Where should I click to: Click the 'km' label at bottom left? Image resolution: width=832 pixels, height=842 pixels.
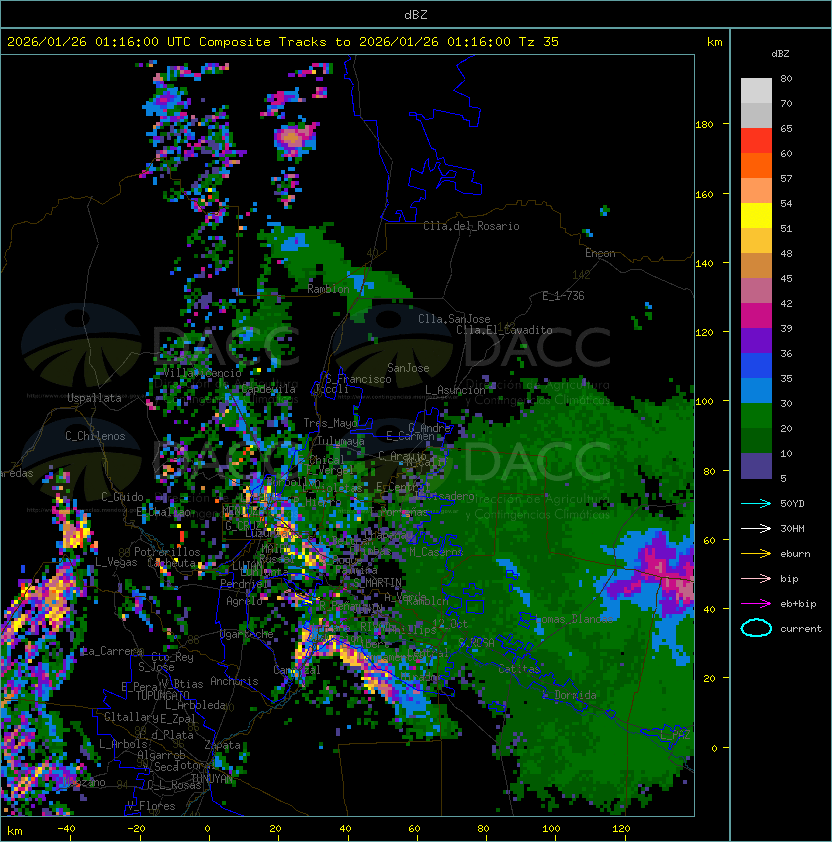[15, 831]
